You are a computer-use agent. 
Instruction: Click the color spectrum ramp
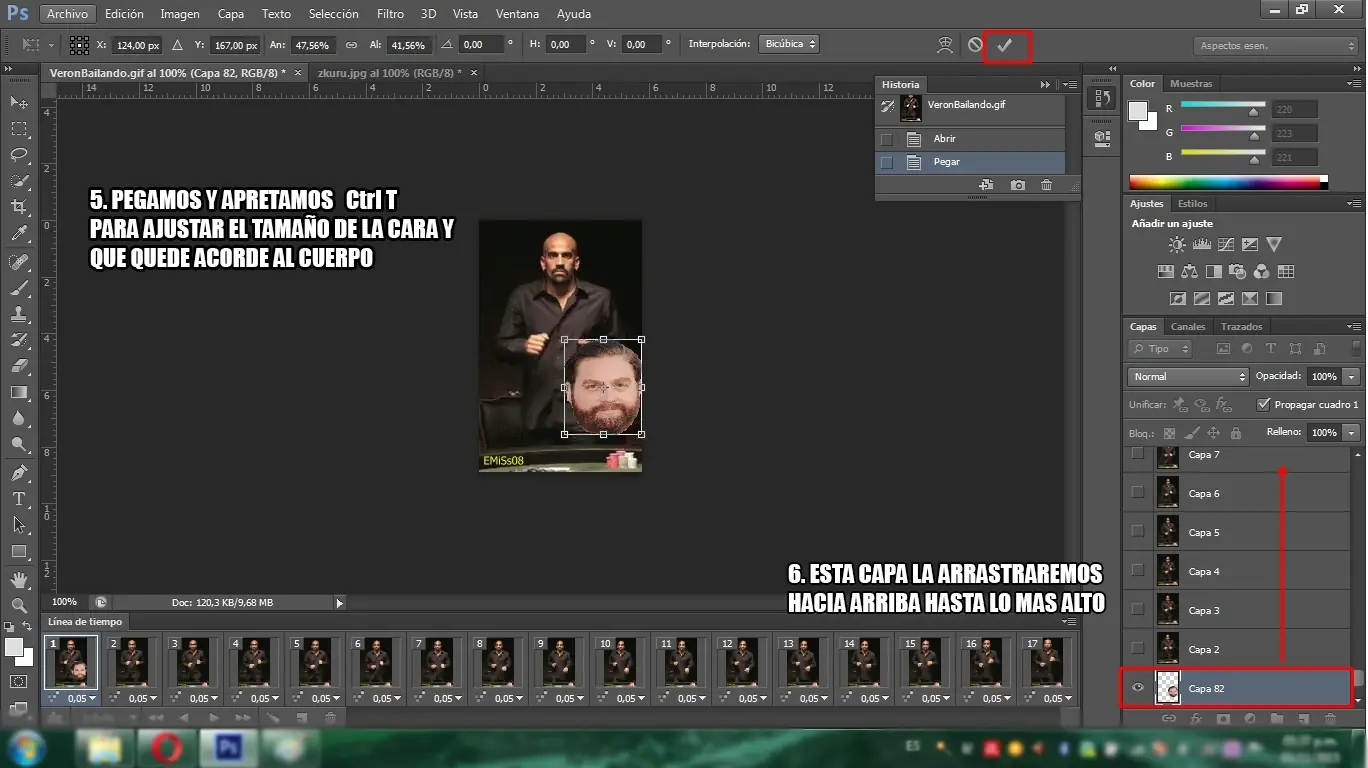(x=1228, y=183)
